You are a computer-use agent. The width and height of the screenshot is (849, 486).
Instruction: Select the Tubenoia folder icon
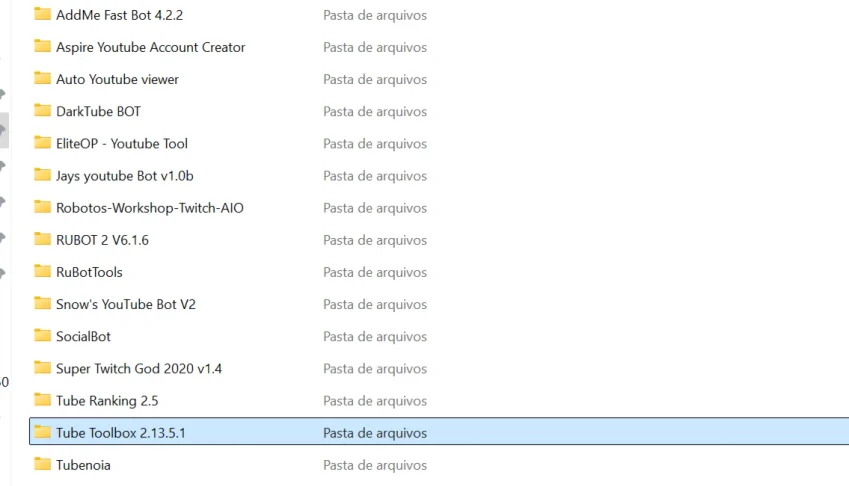pos(42,464)
